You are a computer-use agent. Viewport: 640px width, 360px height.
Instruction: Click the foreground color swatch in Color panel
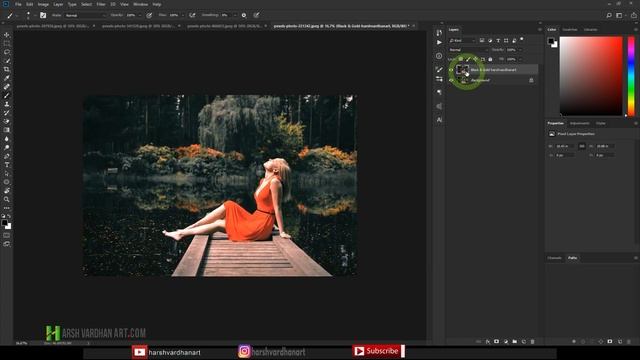click(551, 41)
